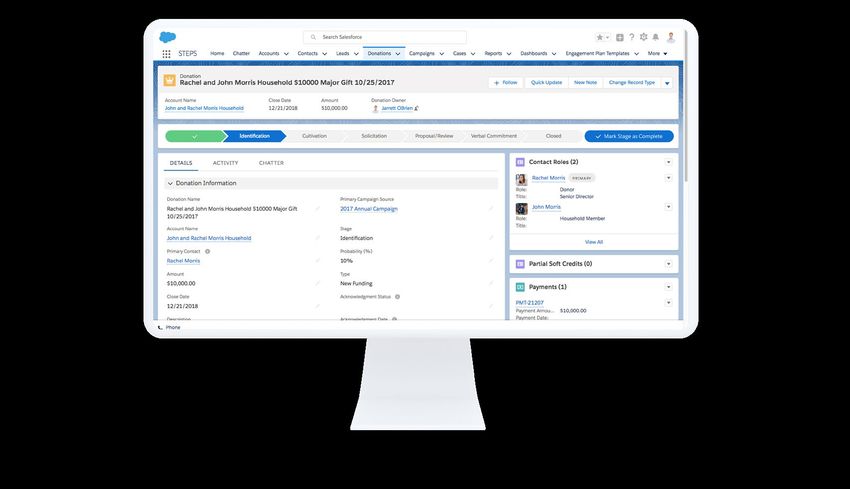Edit the Probability field with pencil icon
This screenshot has height=489, width=850.
(x=491, y=261)
